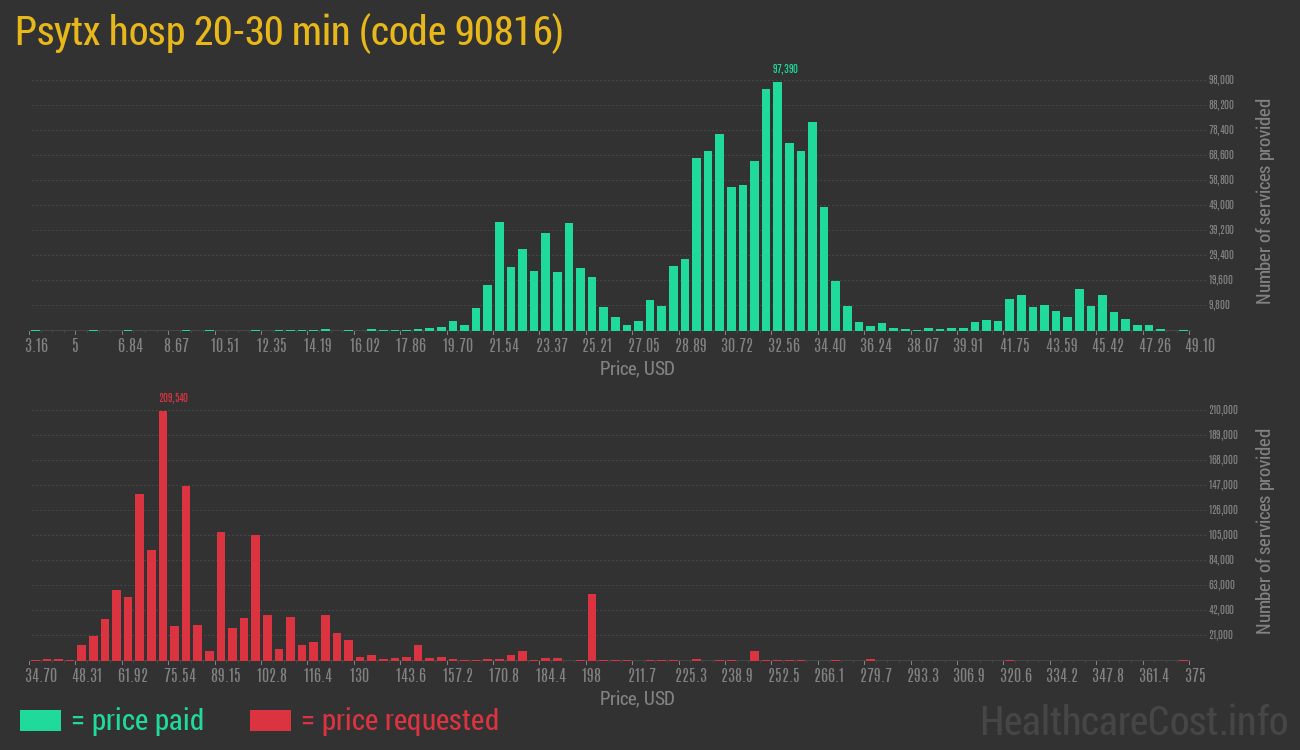Image resolution: width=1300 pixels, height=750 pixels.
Task: Click the green price paid legend swatch
Action: pos(40,720)
